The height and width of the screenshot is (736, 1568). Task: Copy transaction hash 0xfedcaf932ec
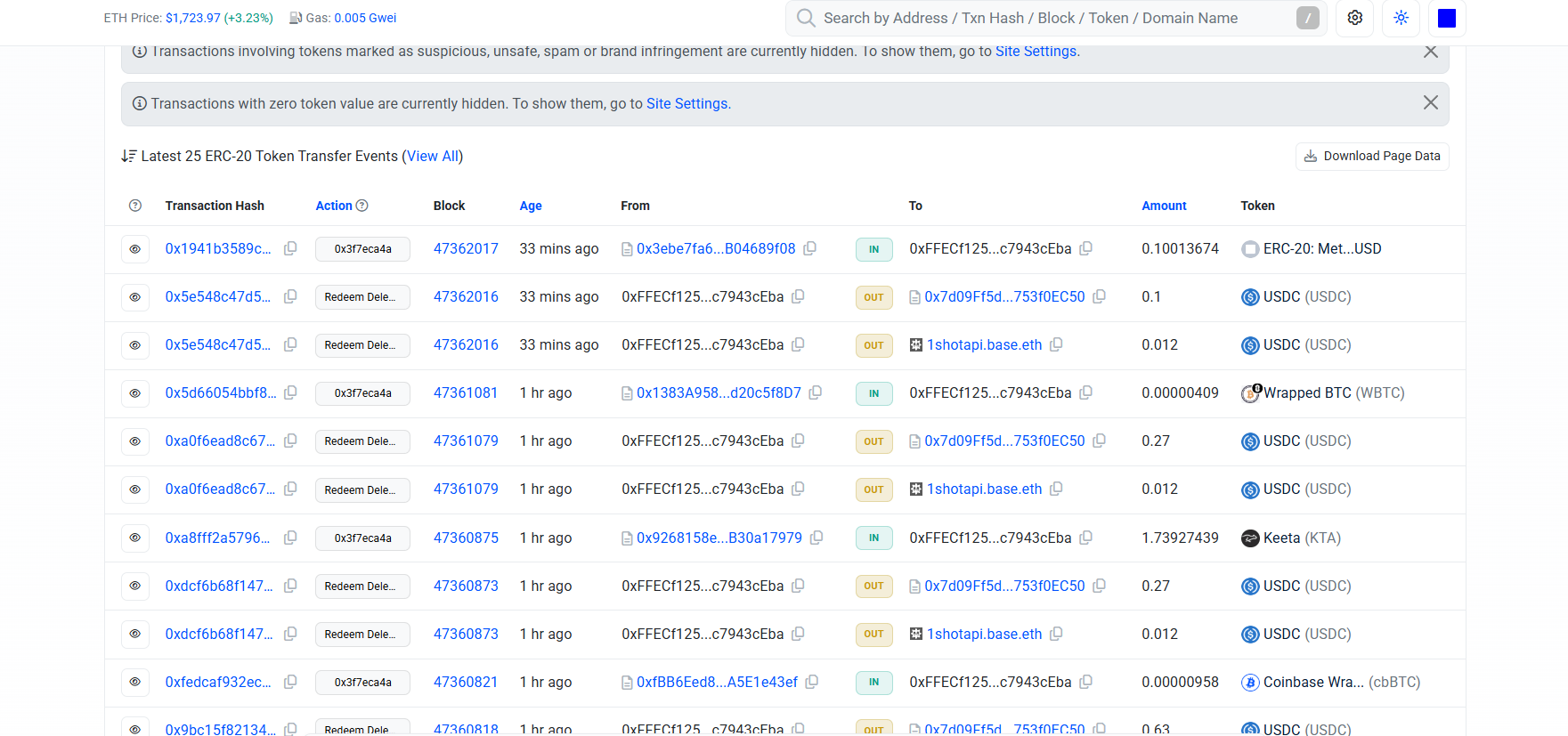pos(290,682)
